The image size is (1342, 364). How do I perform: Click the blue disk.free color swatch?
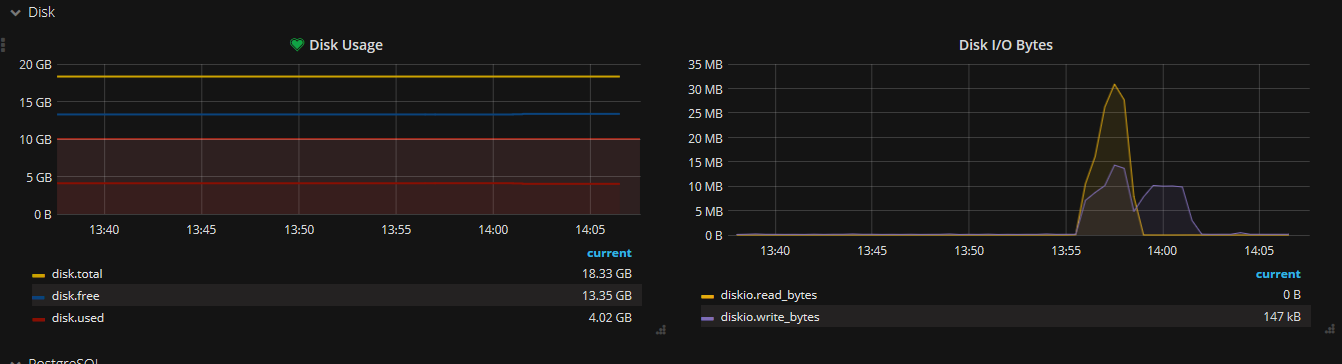39,297
